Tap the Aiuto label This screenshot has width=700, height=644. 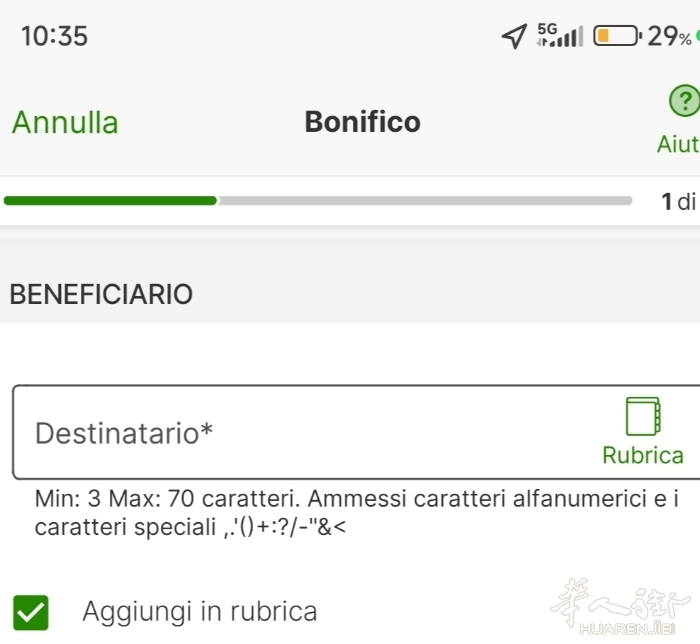click(678, 145)
